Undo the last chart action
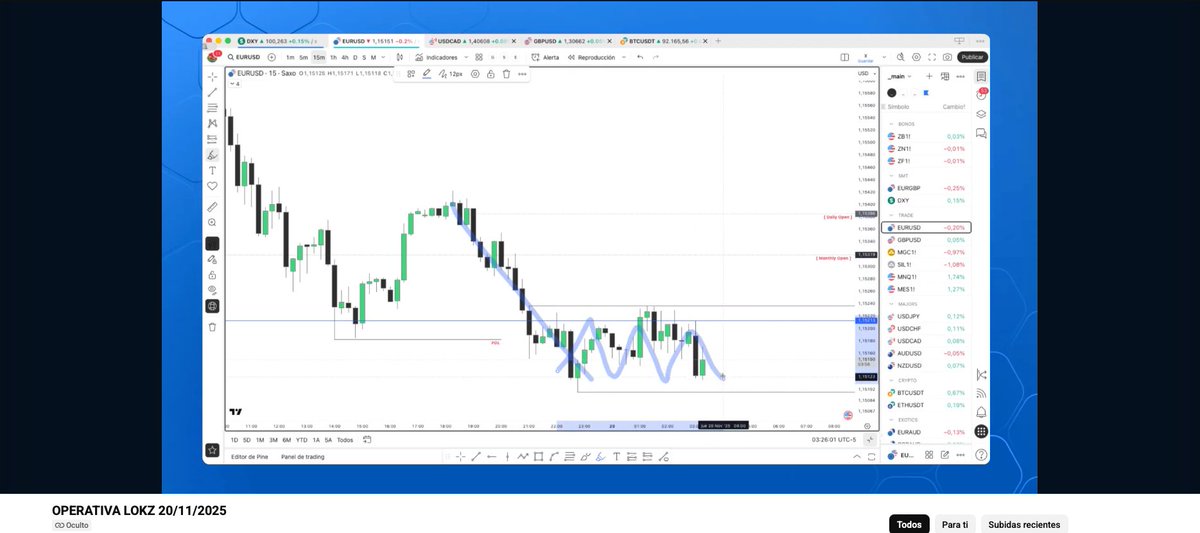 click(640, 57)
